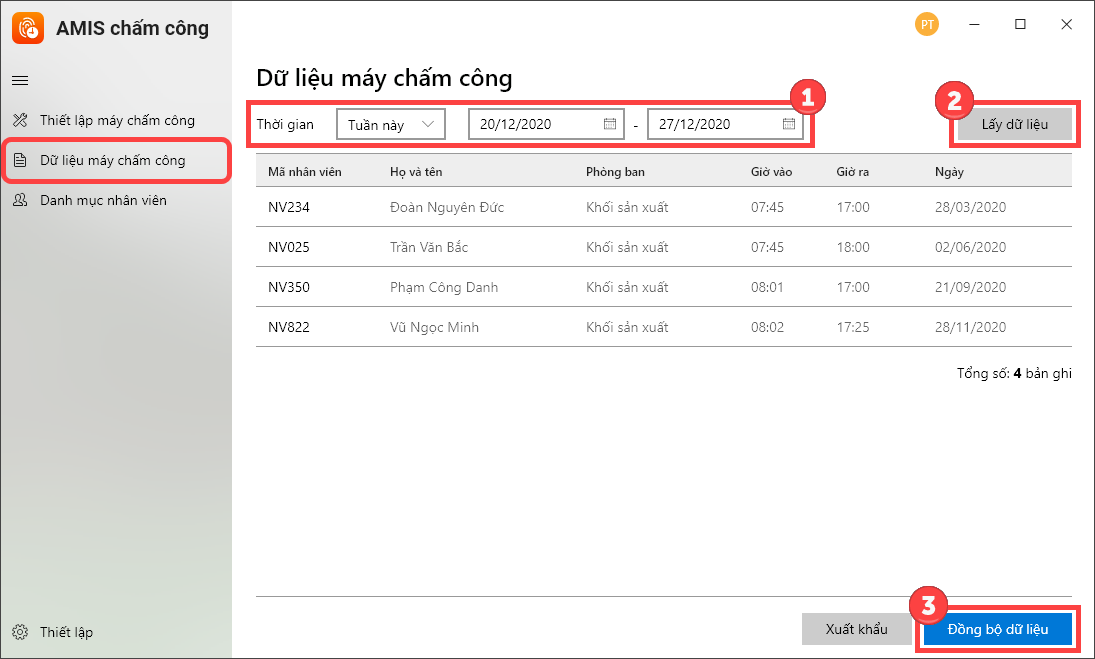Select employee code NV234
Screen dimensions: 1095x659
(x=288, y=207)
